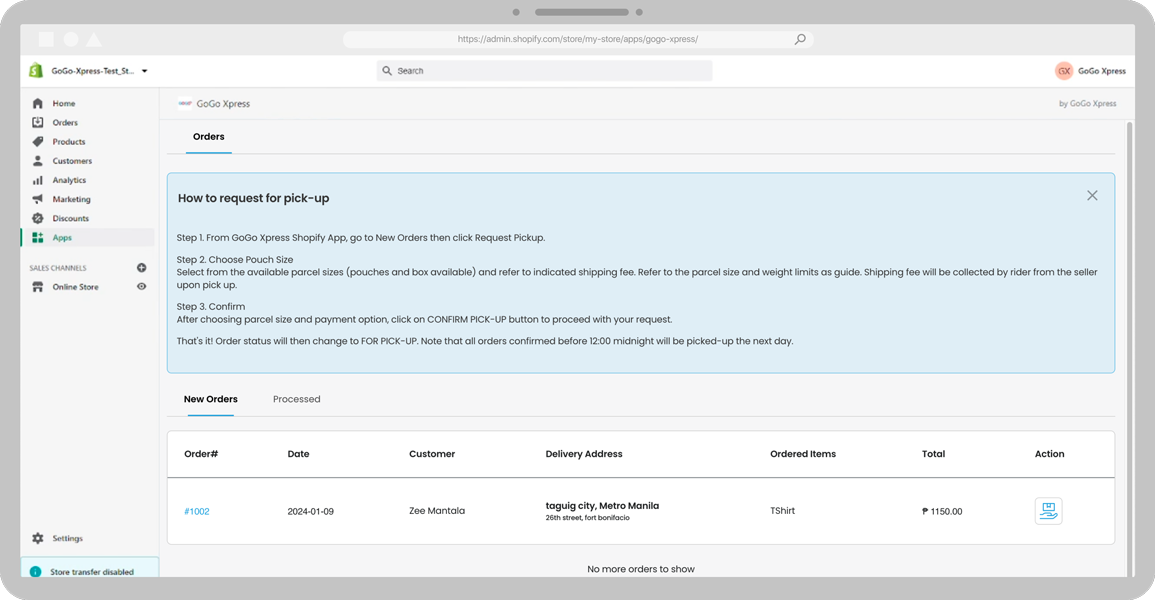Image resolution: width=1155 pixels, height=600 pixels.
Task: View online store via eye icon
Action: click(x=141, y=286)
